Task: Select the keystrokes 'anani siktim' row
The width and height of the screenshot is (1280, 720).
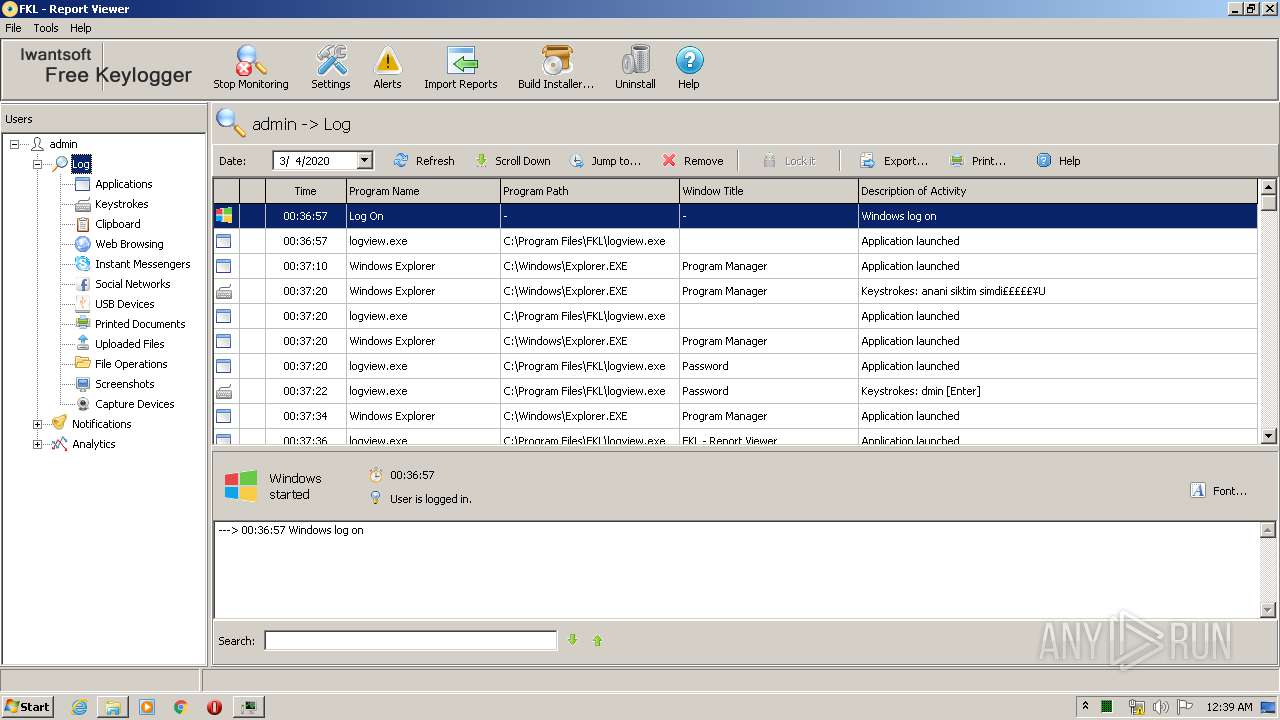Action: 735,291
